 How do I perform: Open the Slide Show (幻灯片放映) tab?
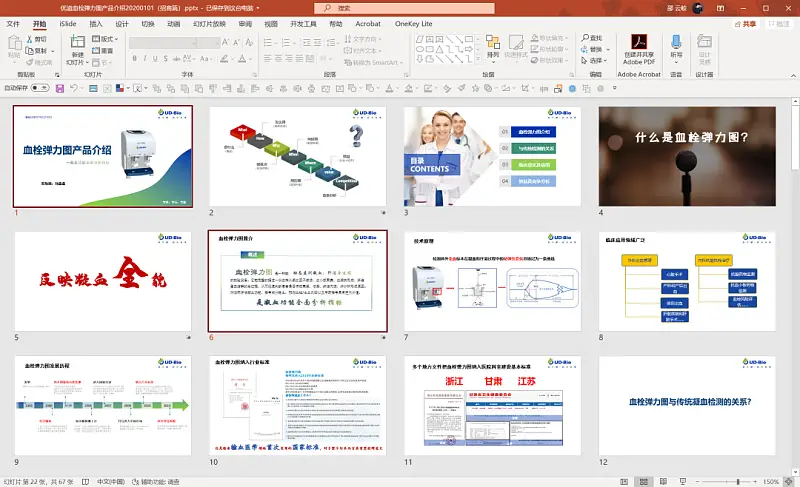coord(209,24)
